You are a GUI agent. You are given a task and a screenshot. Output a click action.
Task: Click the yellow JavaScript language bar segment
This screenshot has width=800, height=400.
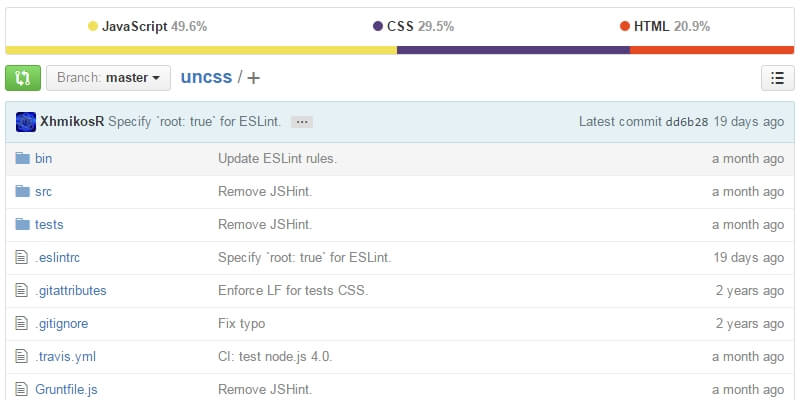201,50
